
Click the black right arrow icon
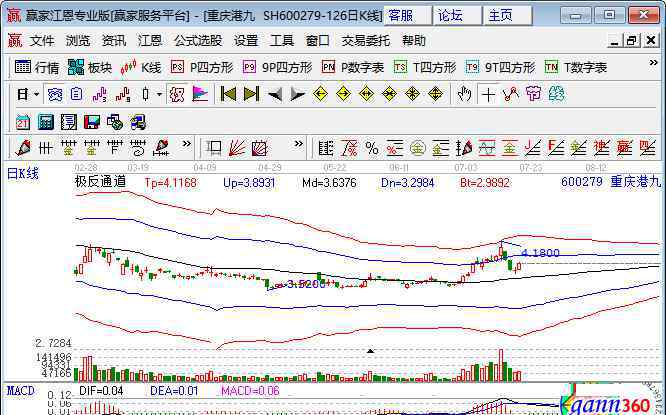[297, 94]
